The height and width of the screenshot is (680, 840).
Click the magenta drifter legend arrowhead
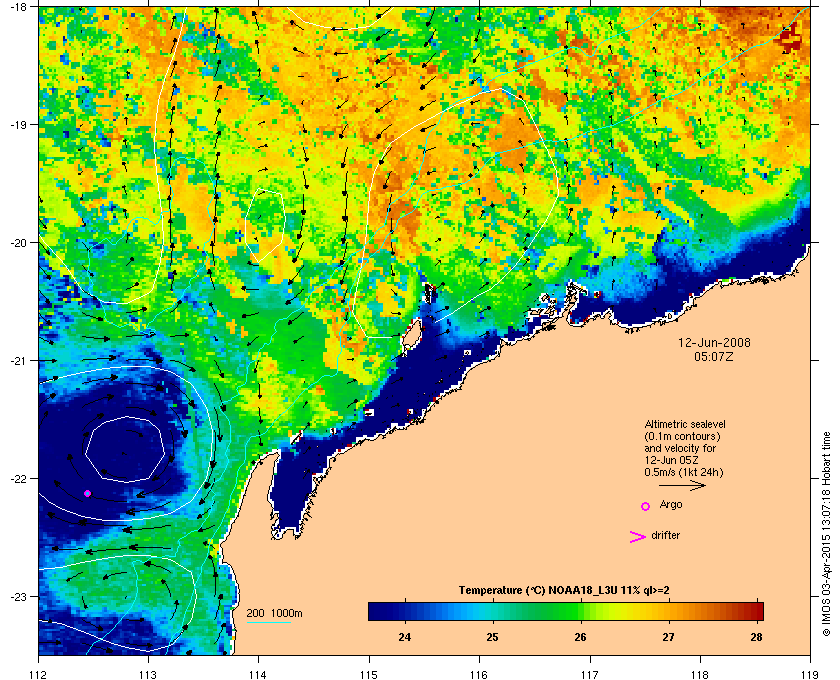[638, 537]
